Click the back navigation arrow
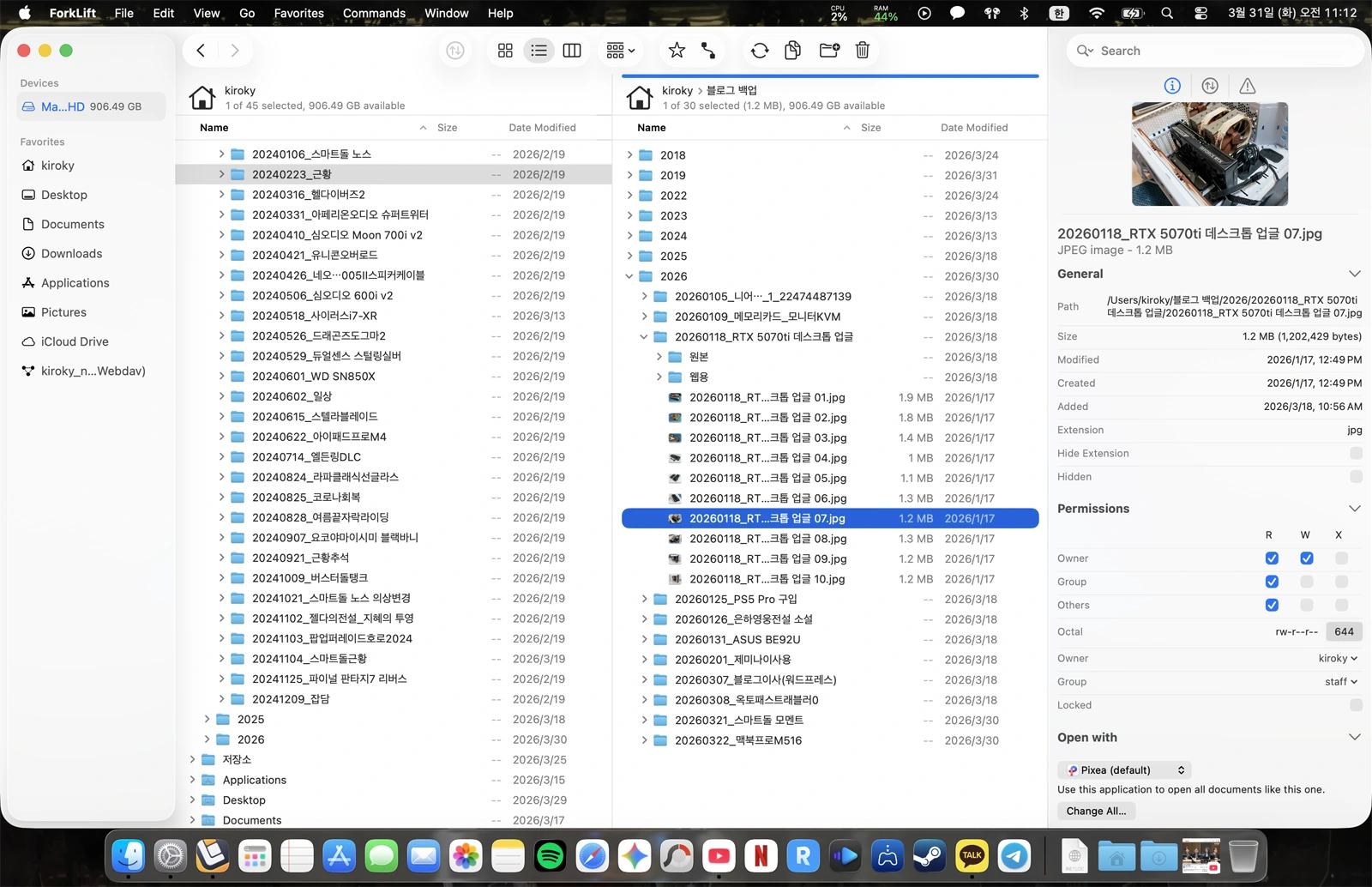The width and height of the screenshot is (1372, 887). tap(201, 51)
